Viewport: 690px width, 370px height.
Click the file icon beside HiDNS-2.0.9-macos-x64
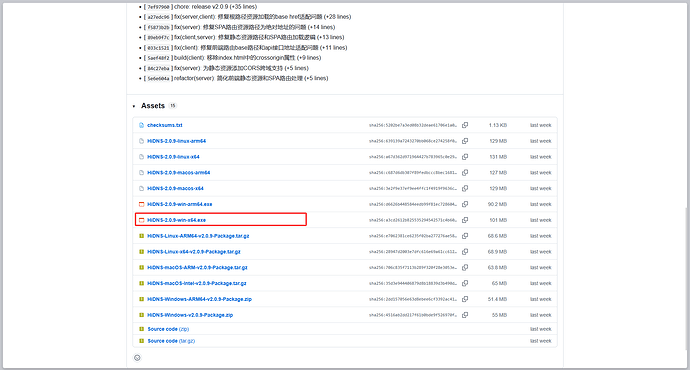click(x=141, y=188)
